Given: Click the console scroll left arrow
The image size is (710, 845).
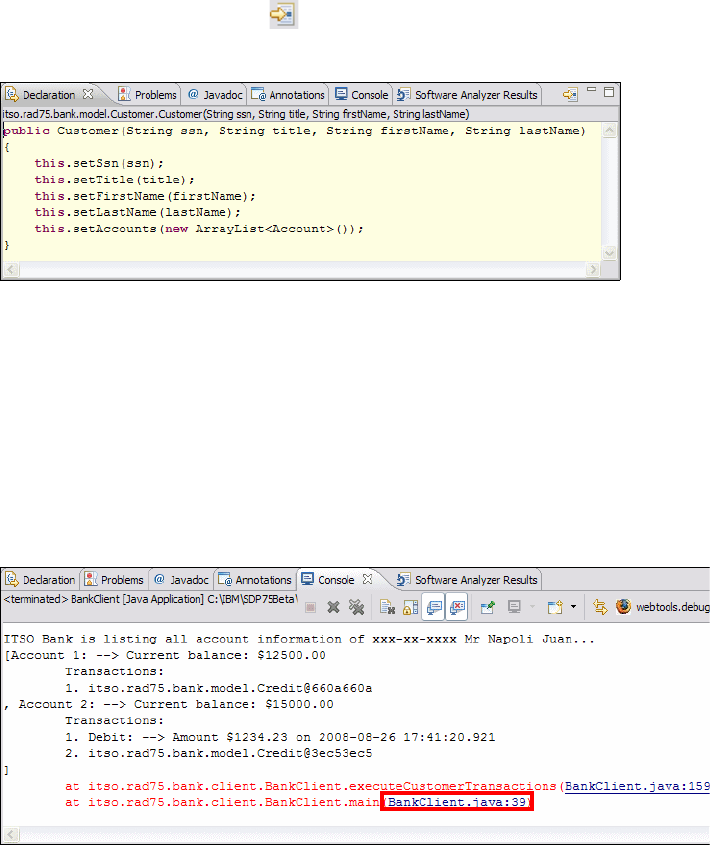Looking at the screenshot, I should coord(11,835).
